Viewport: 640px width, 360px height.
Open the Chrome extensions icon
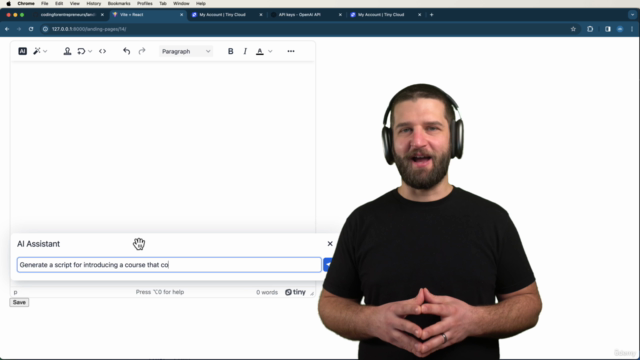[x=590, y=29]
